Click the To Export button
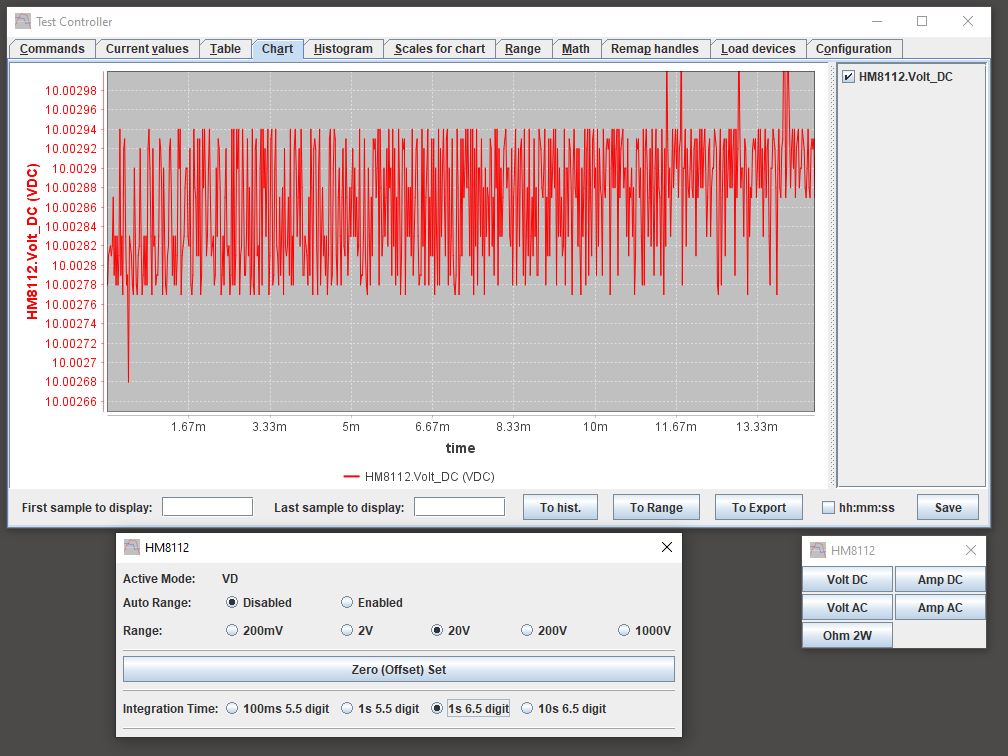1008x756 pixels. click(759, 507)
